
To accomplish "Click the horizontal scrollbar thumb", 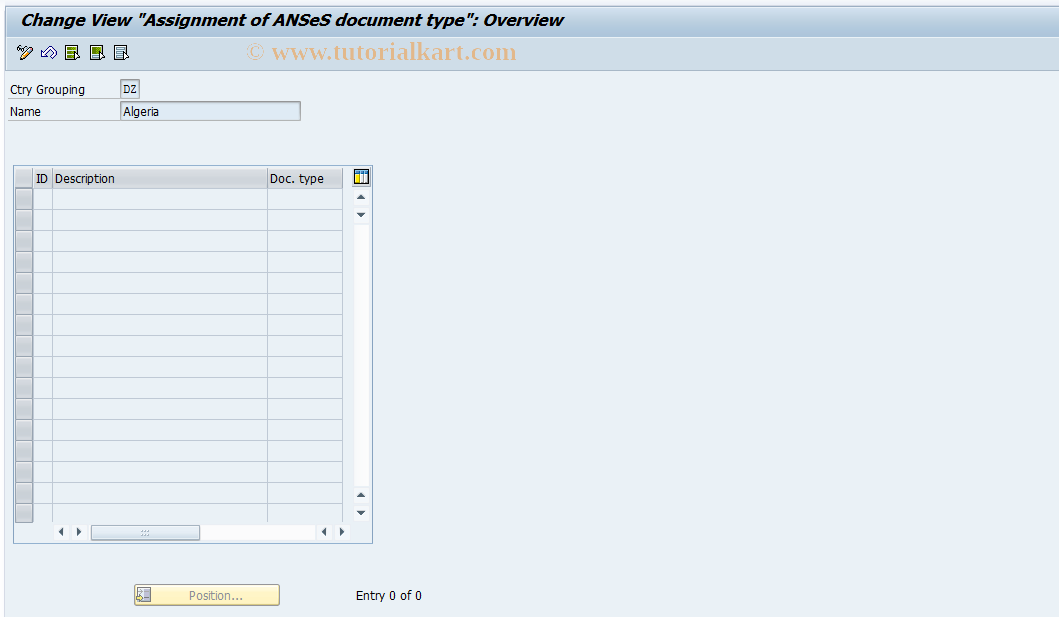I will [x=145, y=533].
